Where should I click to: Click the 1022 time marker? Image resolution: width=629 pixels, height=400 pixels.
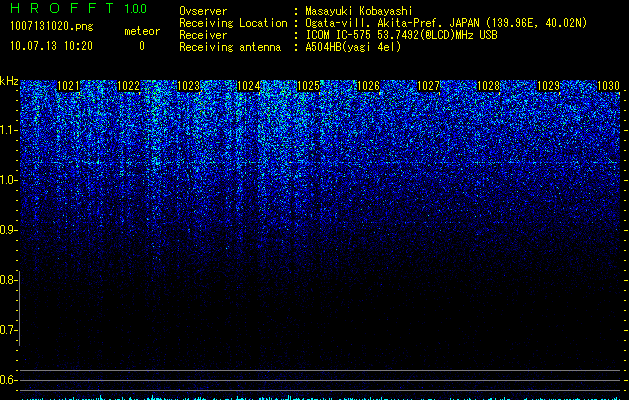tap(128, 86)
